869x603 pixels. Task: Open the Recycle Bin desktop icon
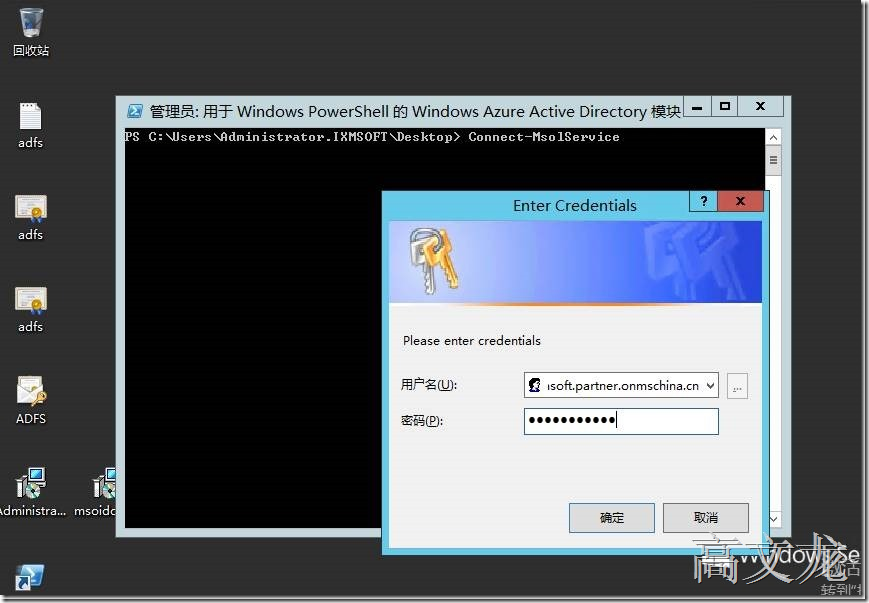click(31, 32)
